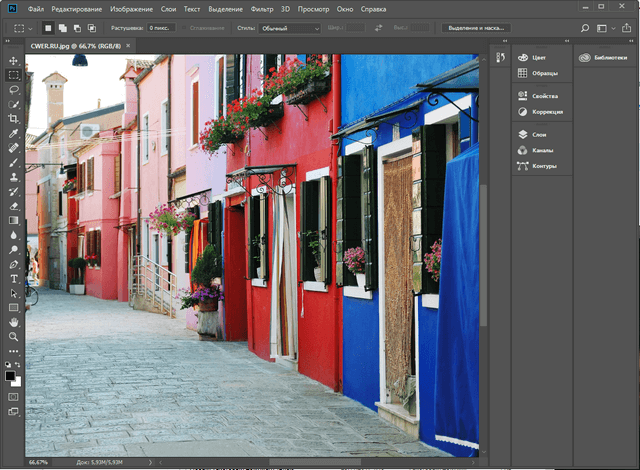Viewport: 640px width, 470px height.
Task: Select the Rectangular Marquee tool
Action: click(x=14, y=75)
